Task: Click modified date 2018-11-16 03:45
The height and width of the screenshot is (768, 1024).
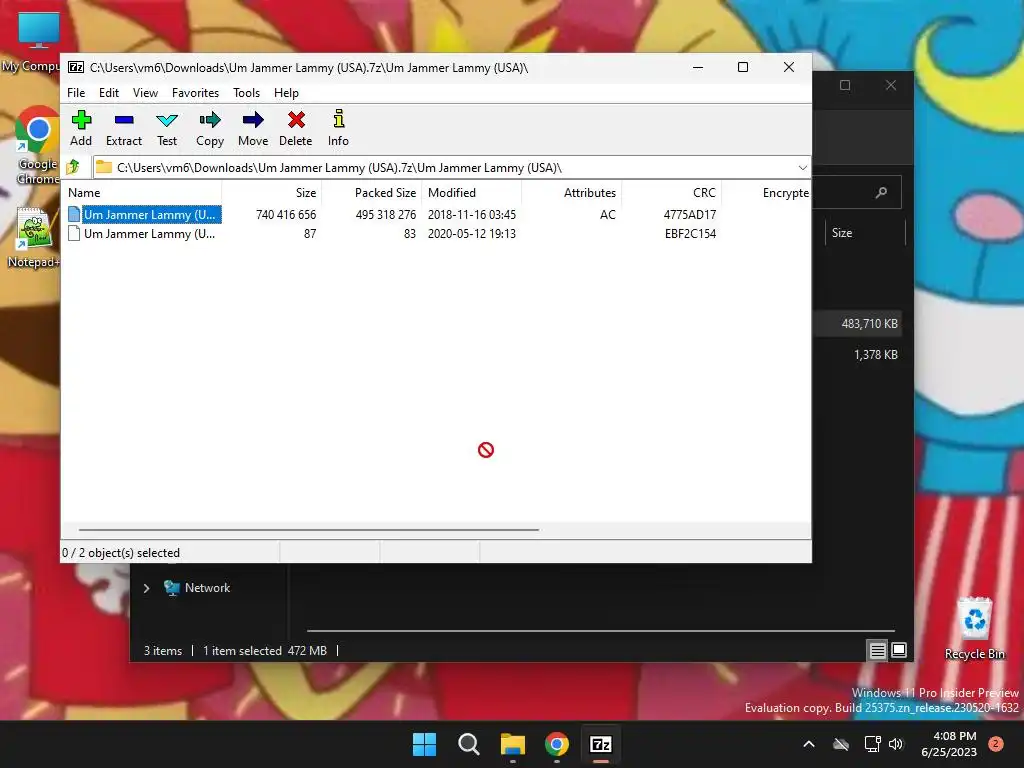Action: [472, 214]
